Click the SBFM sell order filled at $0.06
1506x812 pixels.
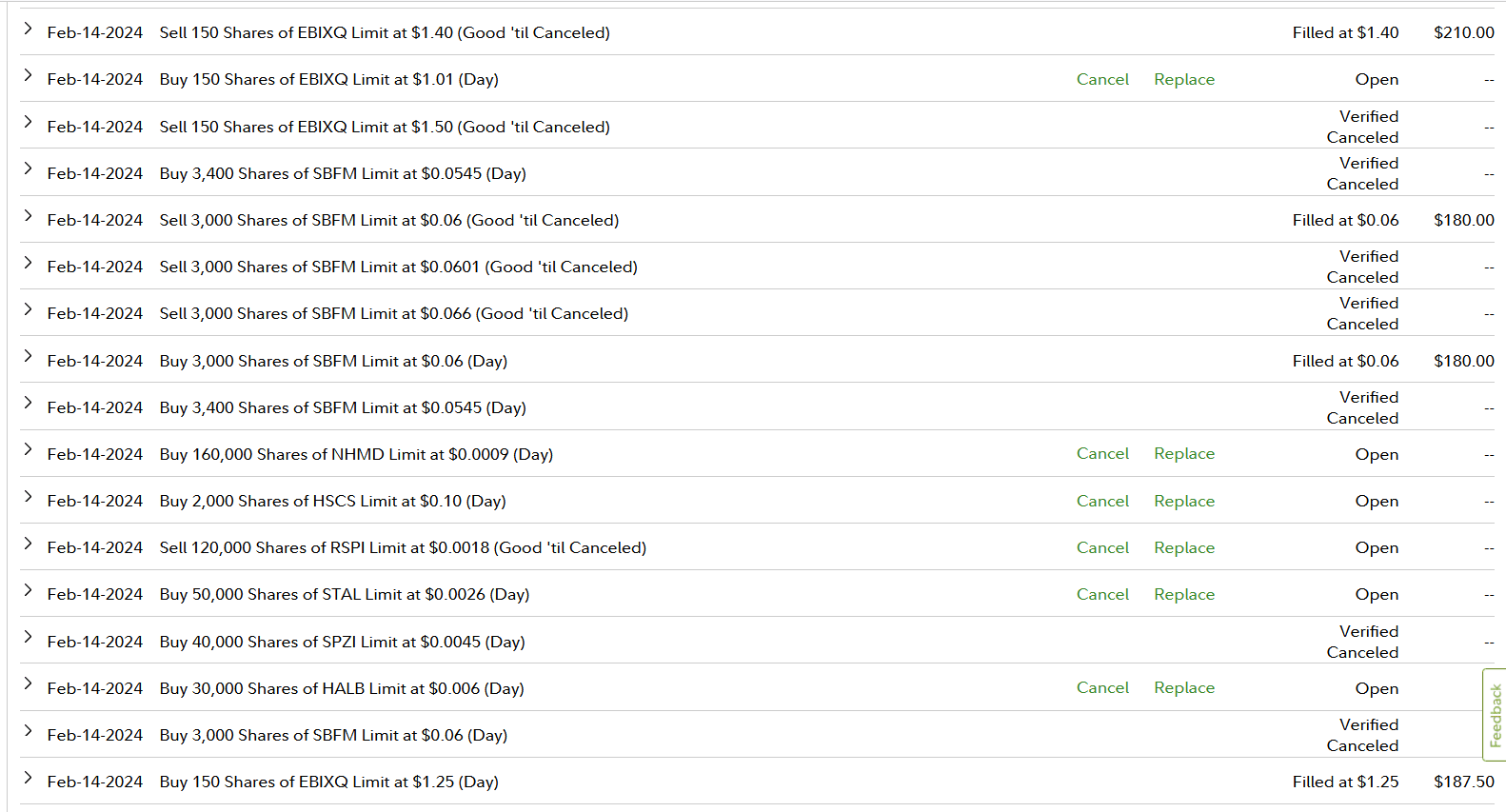click(388, 221)
